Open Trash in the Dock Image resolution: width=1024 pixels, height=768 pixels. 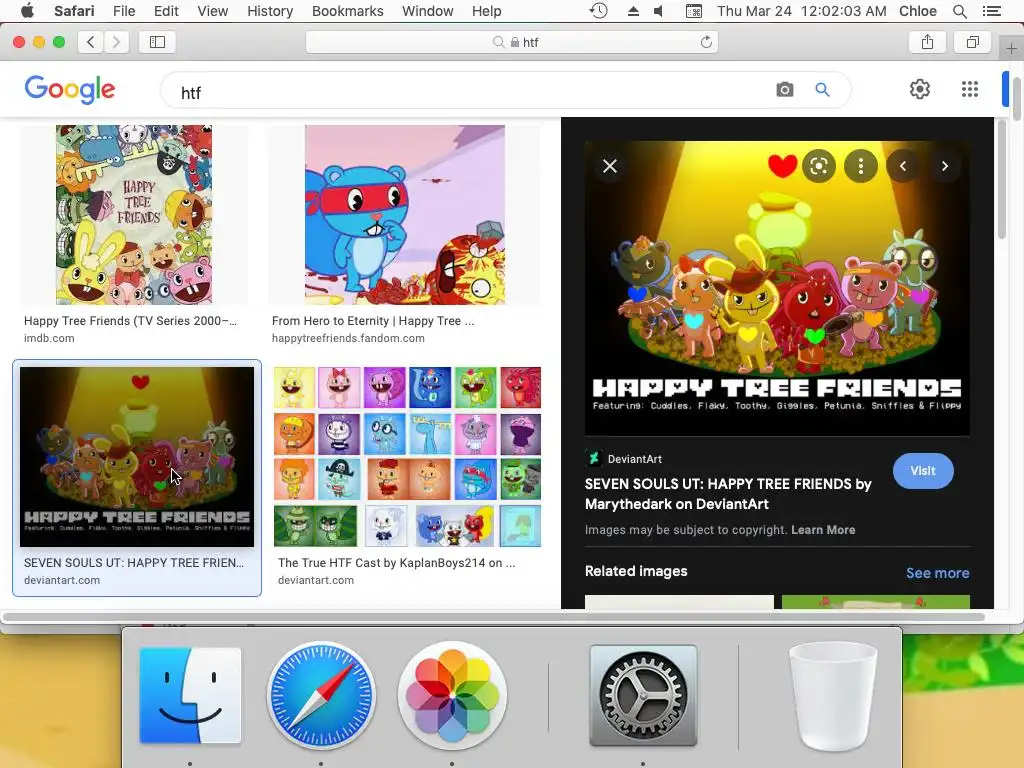click(833, 696)
